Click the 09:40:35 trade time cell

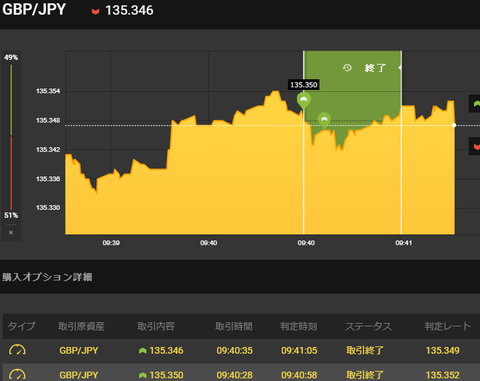coord(235,351)
